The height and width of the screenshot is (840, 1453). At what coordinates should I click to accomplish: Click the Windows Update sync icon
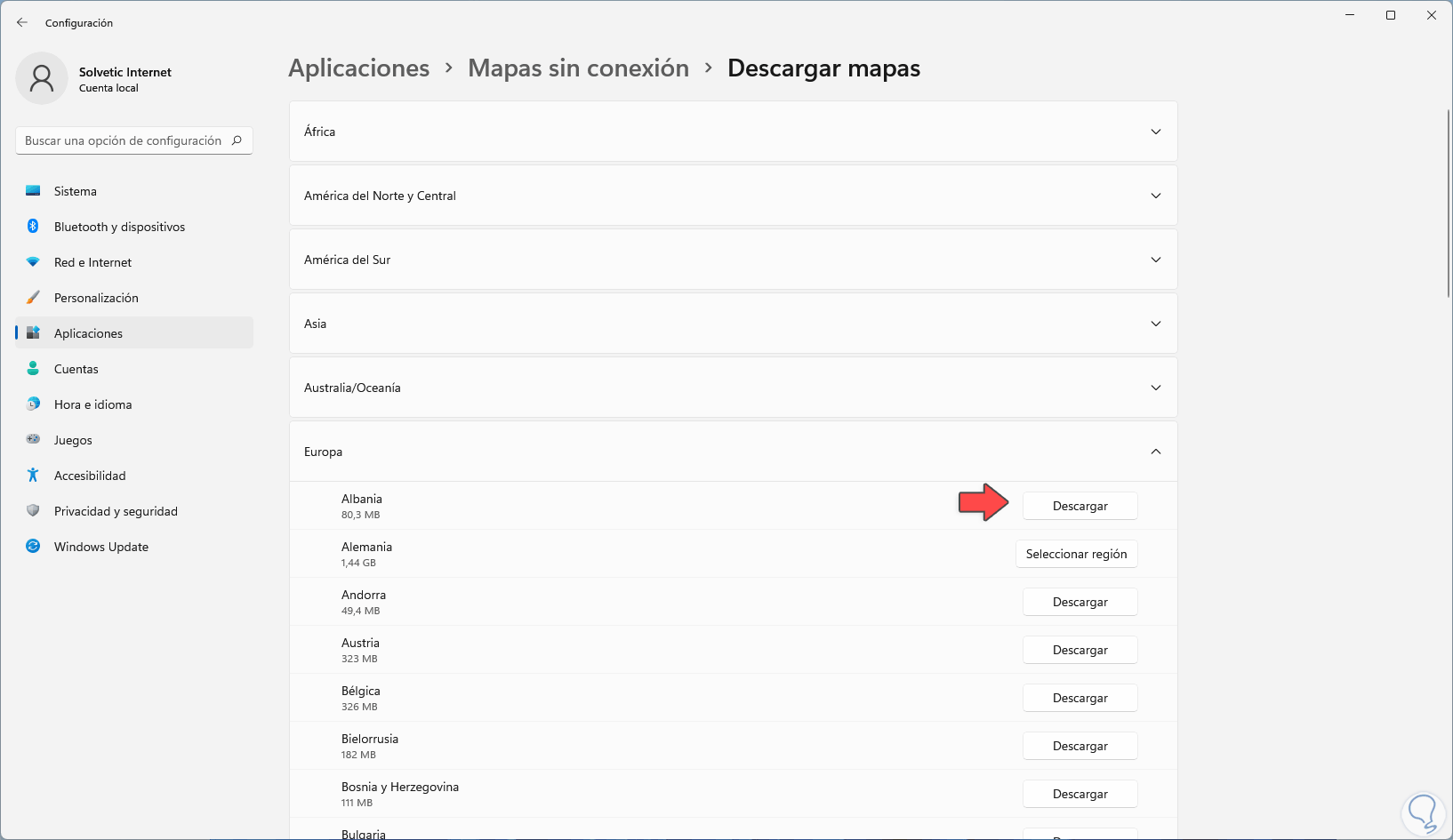click(33, 547)
